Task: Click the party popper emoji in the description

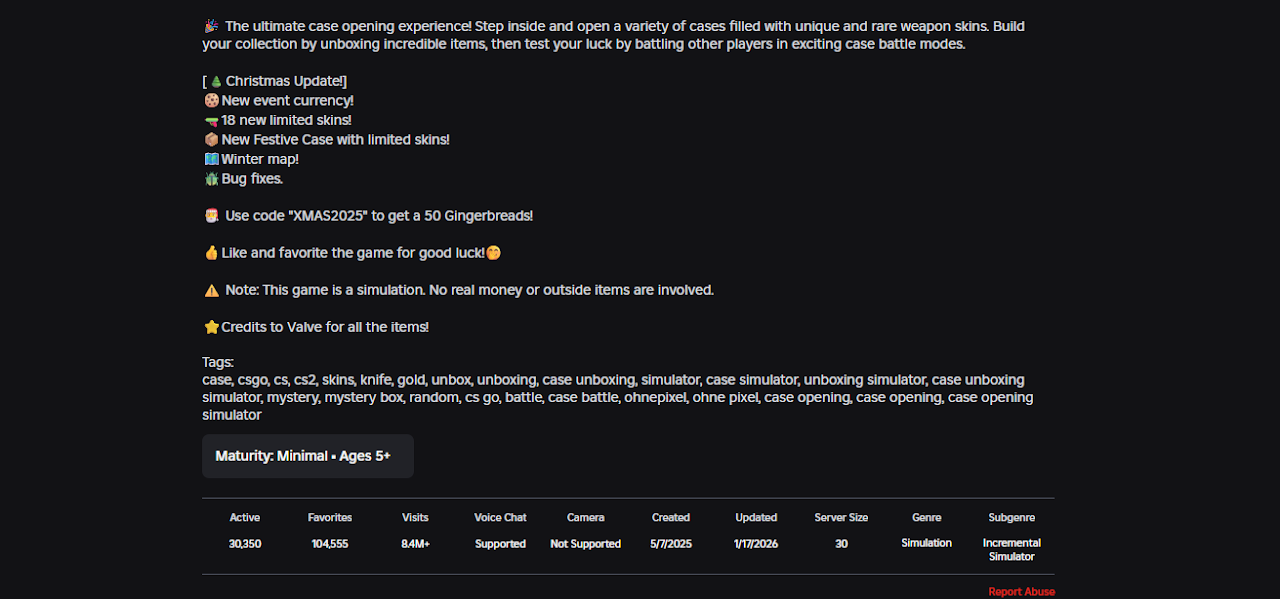Action: click(x=211, y=26)
